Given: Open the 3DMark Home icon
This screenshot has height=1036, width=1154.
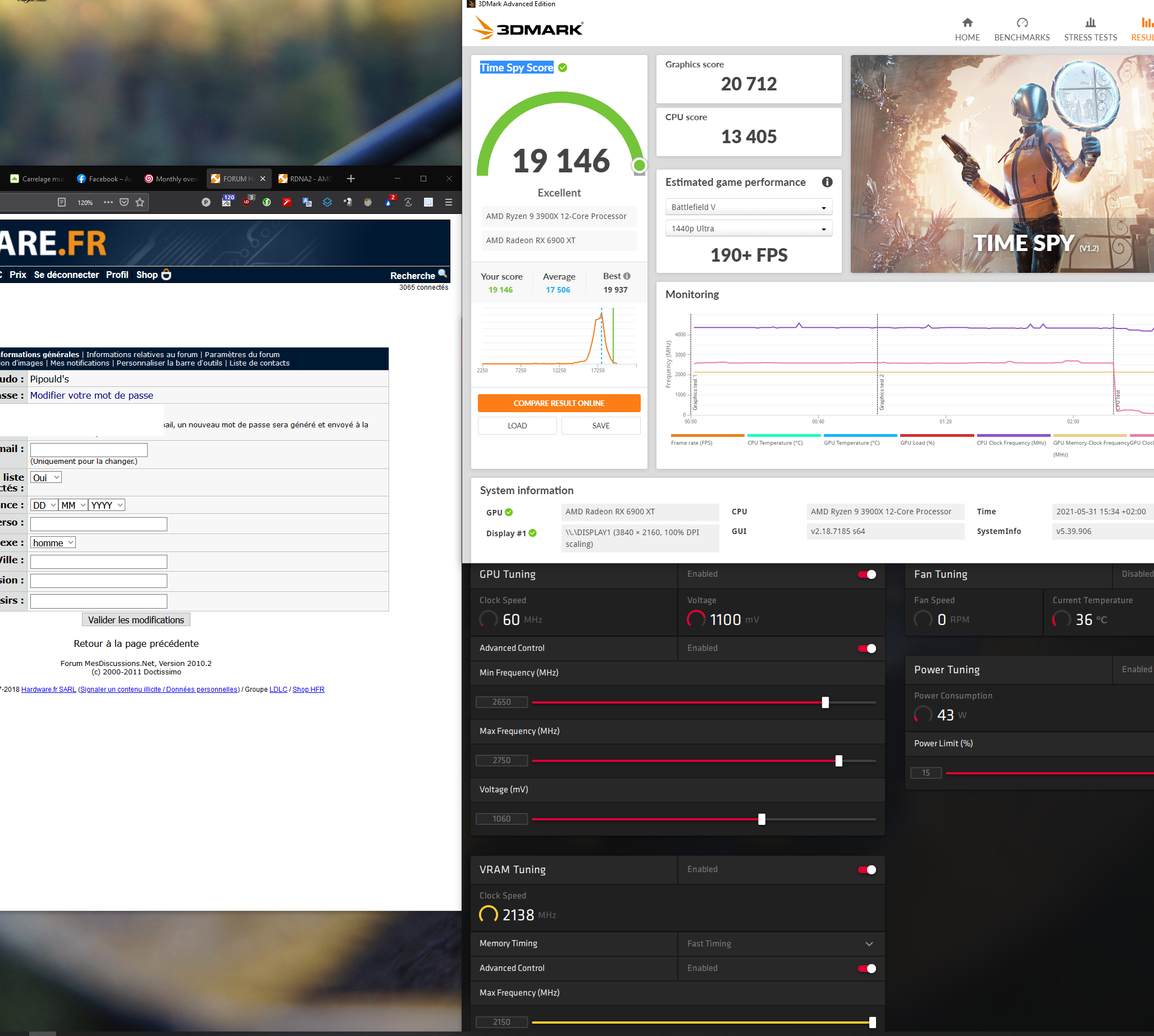Looking at the screenshot, I should [967, 23].
